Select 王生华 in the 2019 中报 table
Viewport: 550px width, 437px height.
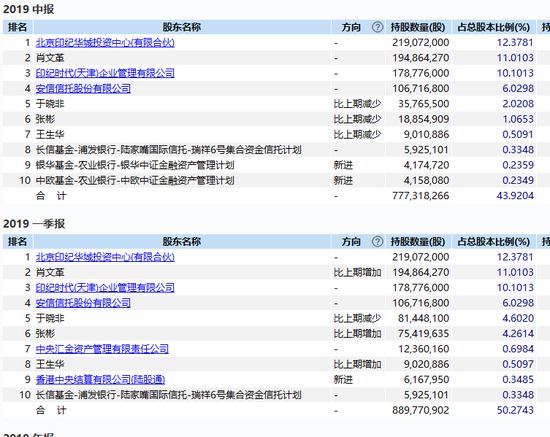[x=50, y=135]
